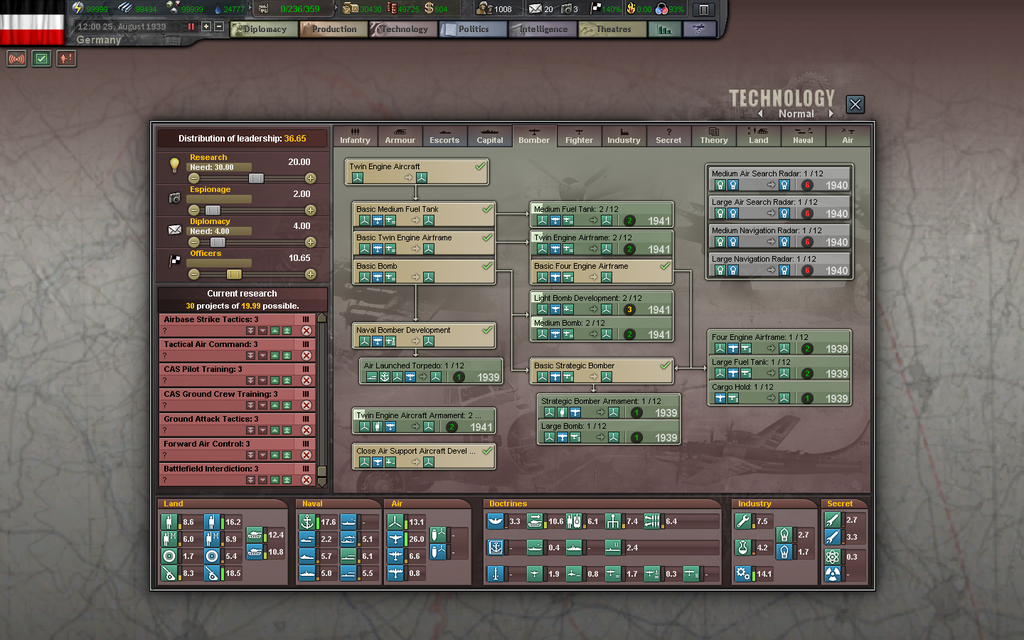This screenshot has height=640, width=1024.
Task: Click the Diplomacy envelope icon
Action: pyautogui.click(x=174, y=229)
